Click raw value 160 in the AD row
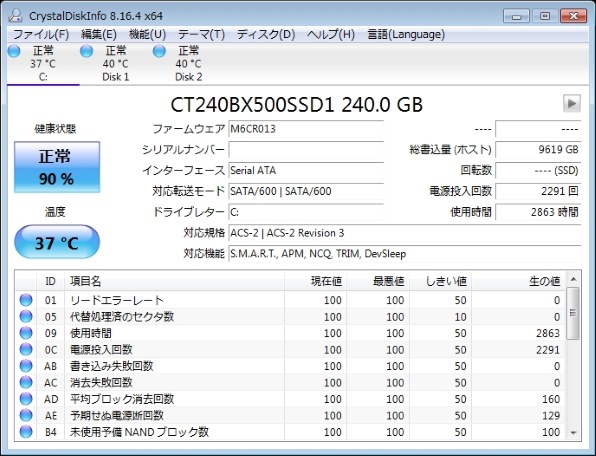 point(551,399)
